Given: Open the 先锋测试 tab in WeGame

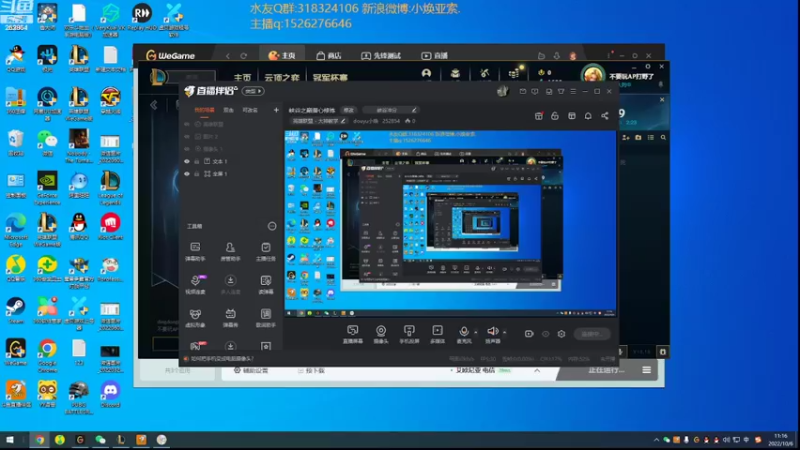Looking at the screenshot, I should click(x=381, y=56).
